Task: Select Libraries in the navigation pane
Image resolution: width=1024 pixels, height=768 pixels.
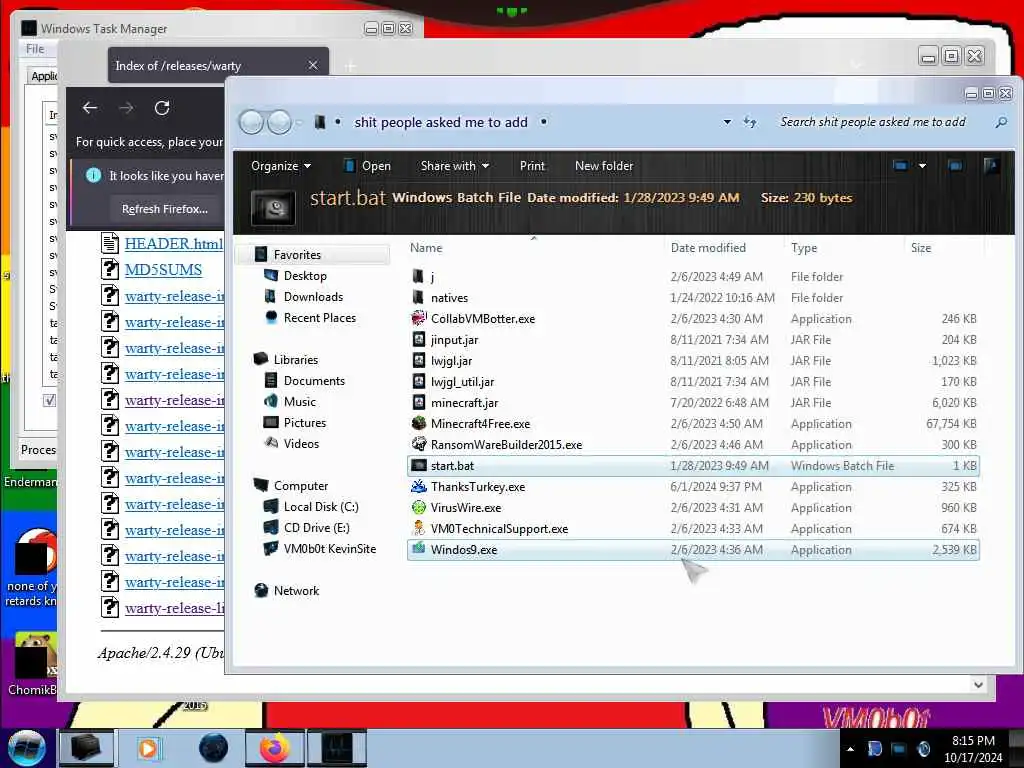Action: click(x=295, y=360)
